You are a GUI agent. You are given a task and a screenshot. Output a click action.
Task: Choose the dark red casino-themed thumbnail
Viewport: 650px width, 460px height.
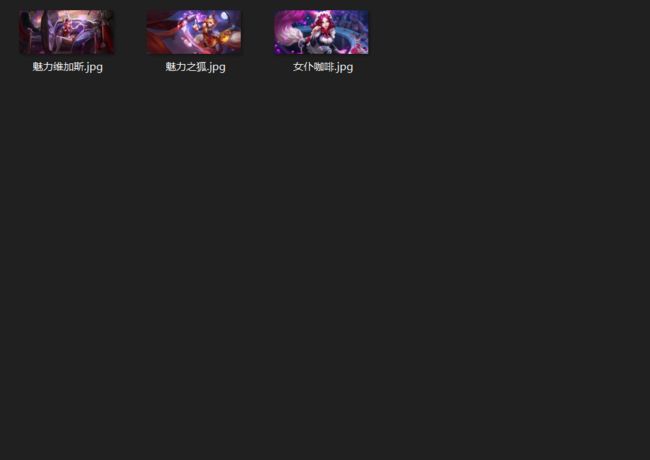67,32
